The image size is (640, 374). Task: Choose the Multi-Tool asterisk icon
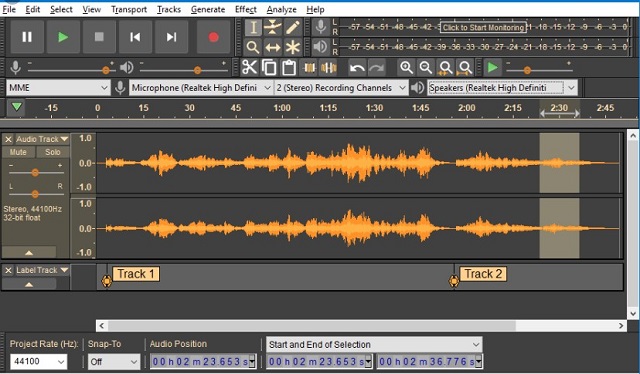click(292, 47)
